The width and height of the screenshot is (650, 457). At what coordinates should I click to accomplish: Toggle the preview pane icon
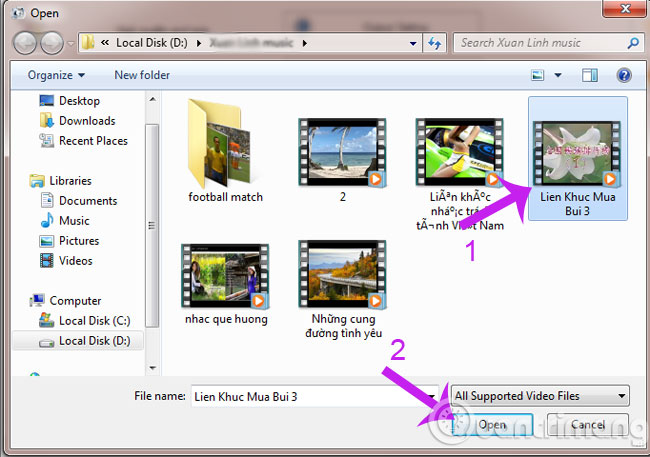(589, 75)
